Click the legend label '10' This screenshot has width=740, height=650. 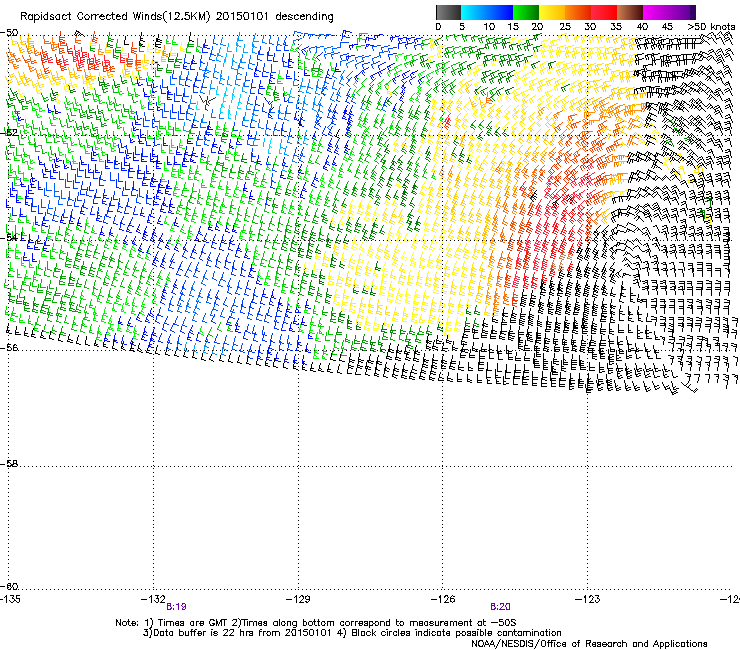pyautogui.click(x=489, y=27)
